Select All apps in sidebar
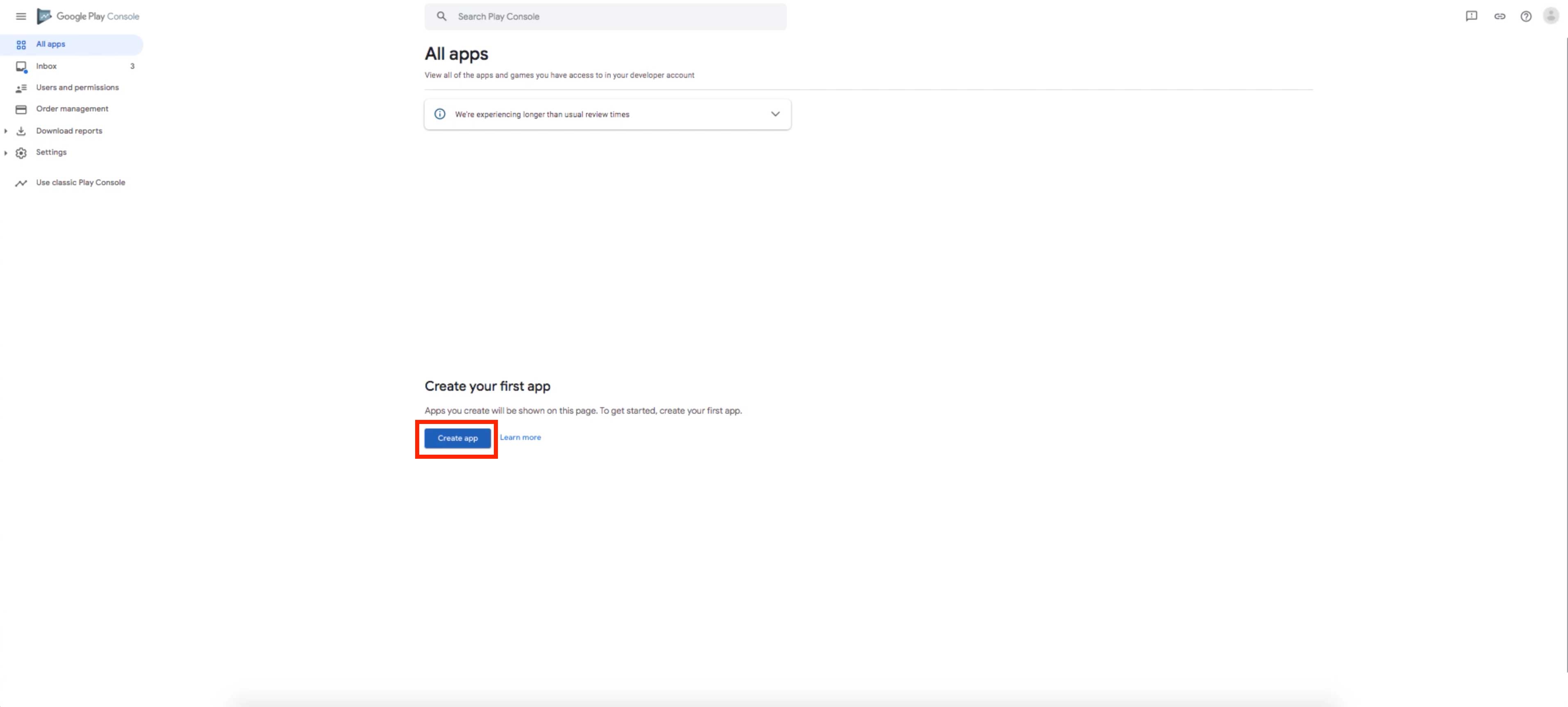1568x707 pixels. point(50,44)
